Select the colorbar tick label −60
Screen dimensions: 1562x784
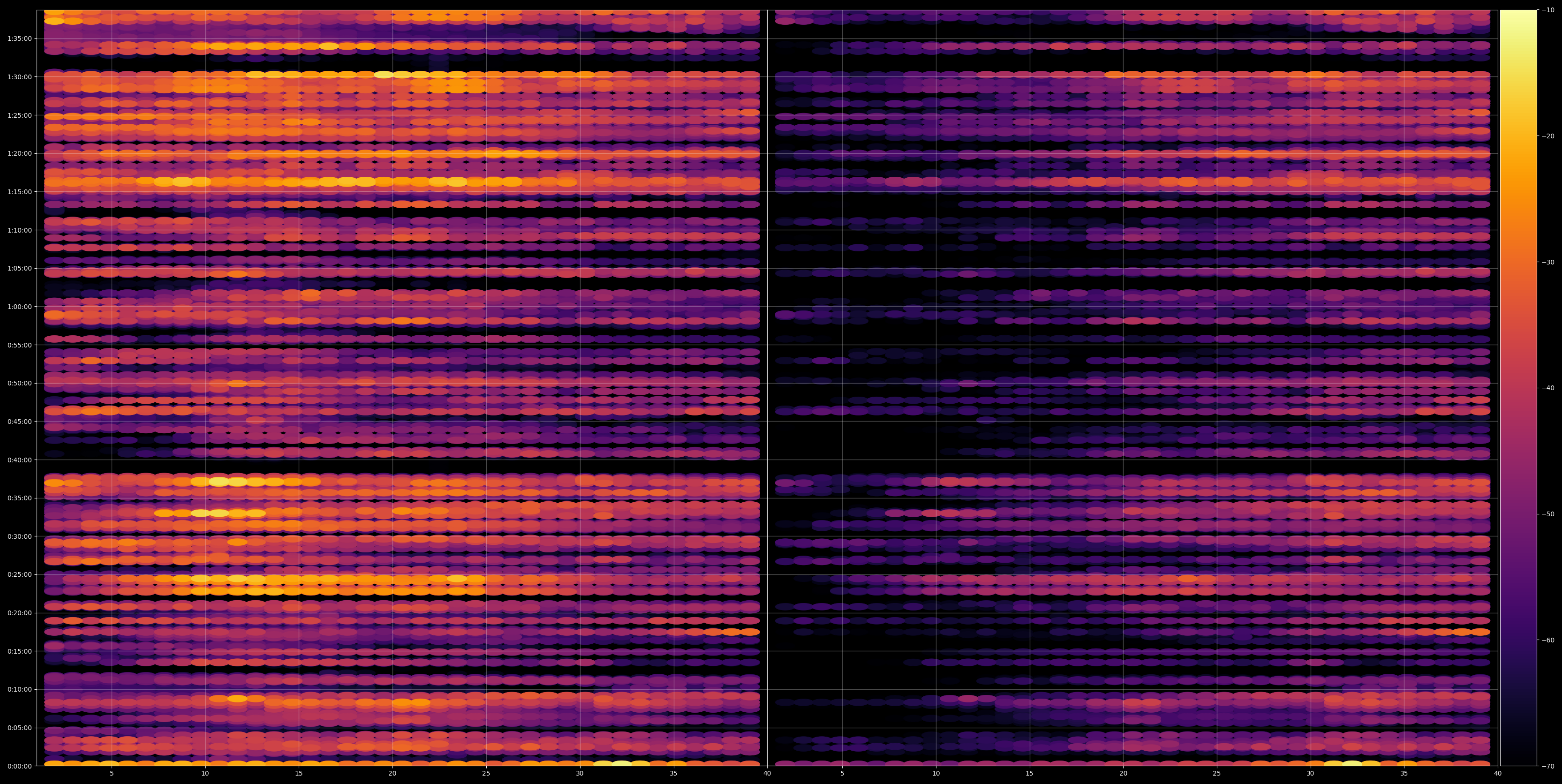pyautogui.click(x=1547, y=640)
